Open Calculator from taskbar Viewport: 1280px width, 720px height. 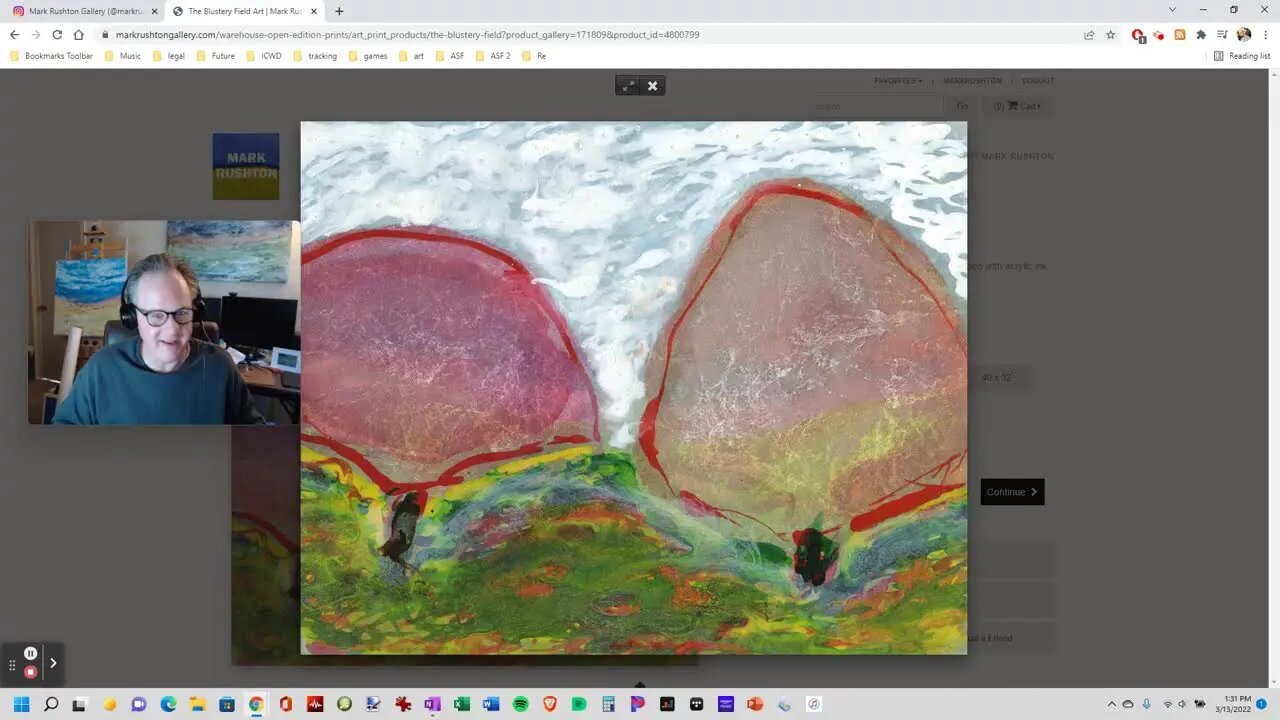point(608,704)
